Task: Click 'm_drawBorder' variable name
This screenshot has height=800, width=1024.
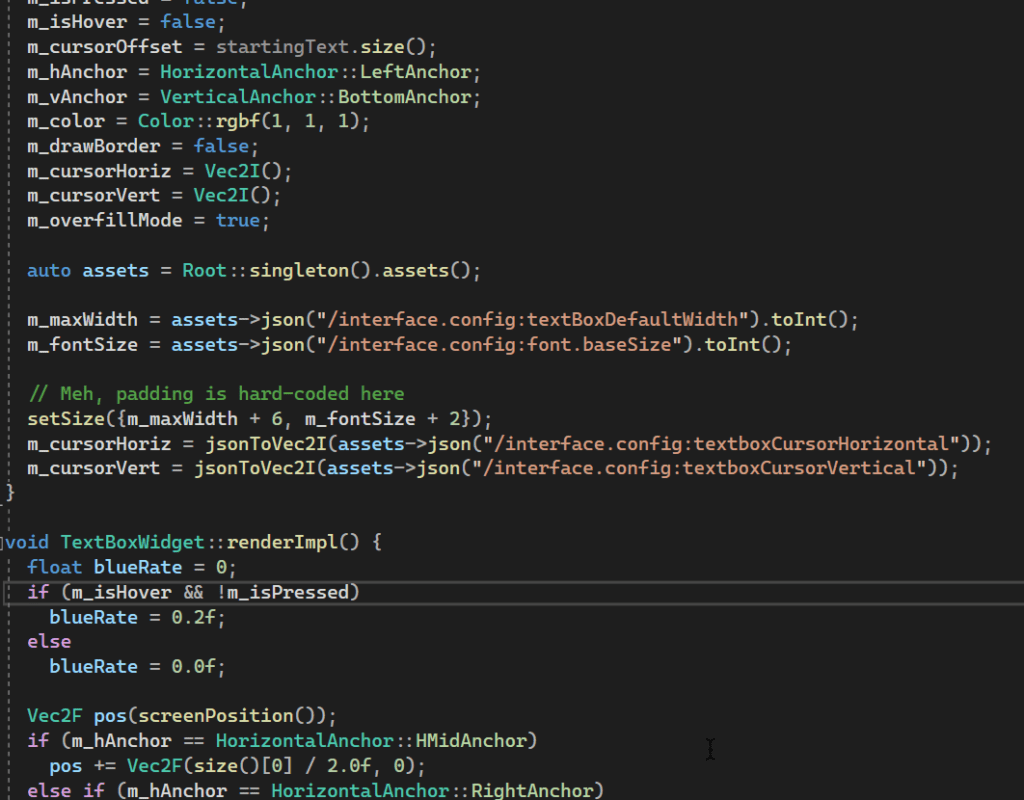Action: point(93,146)
